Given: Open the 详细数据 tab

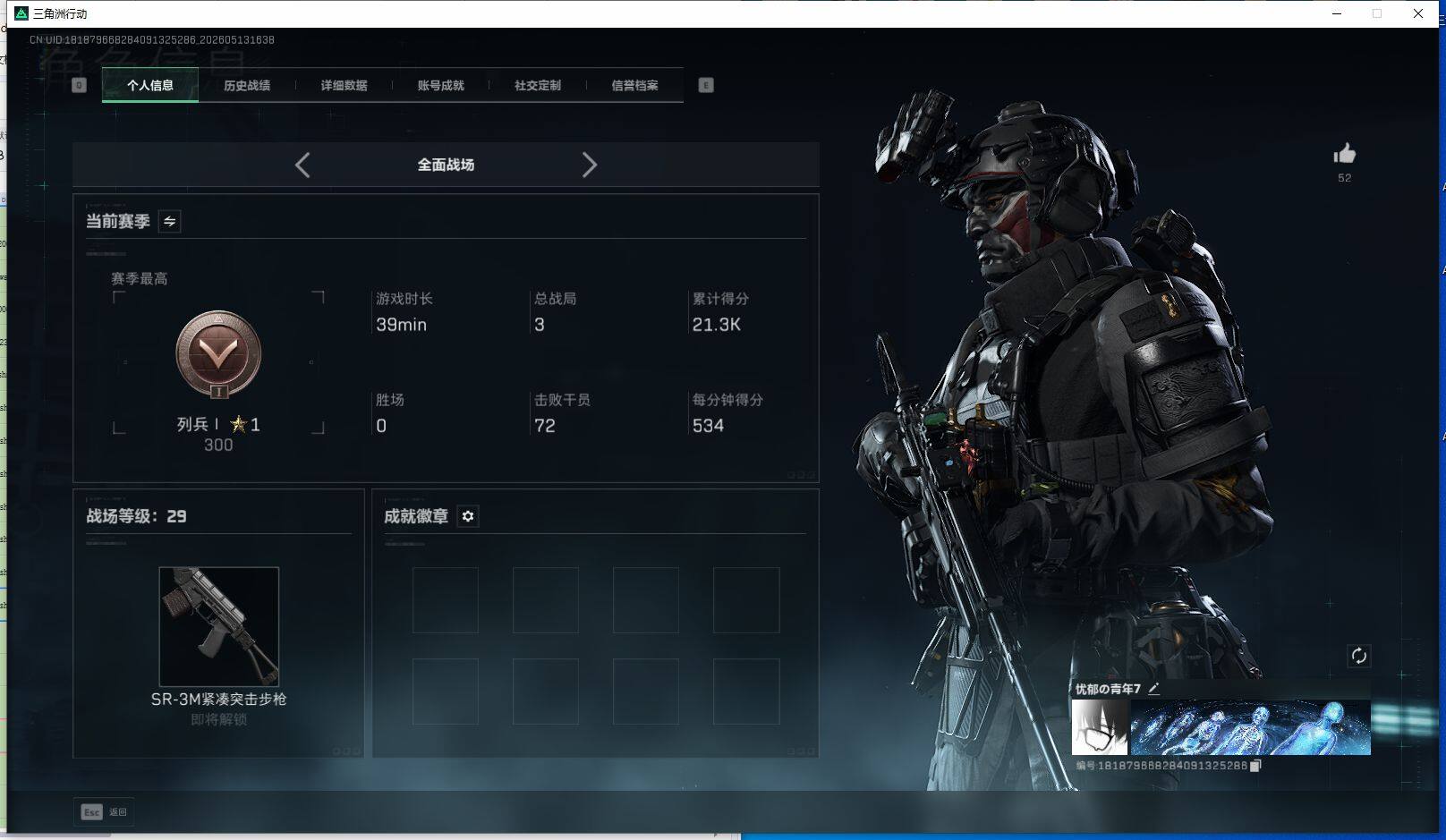Looking at the screenshot, I should (x=344, y=85).
